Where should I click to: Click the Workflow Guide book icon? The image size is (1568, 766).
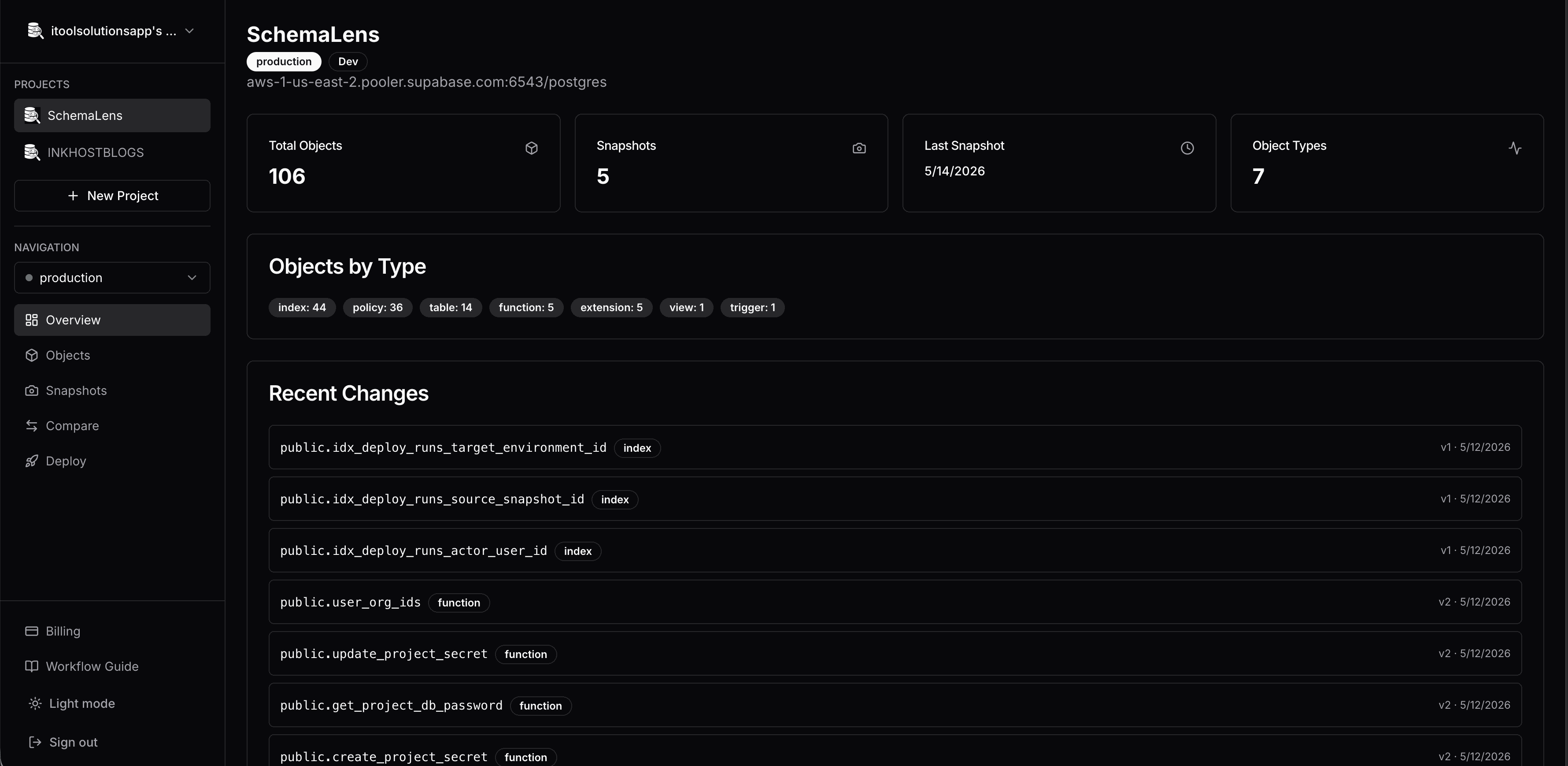tap(32, 666)
